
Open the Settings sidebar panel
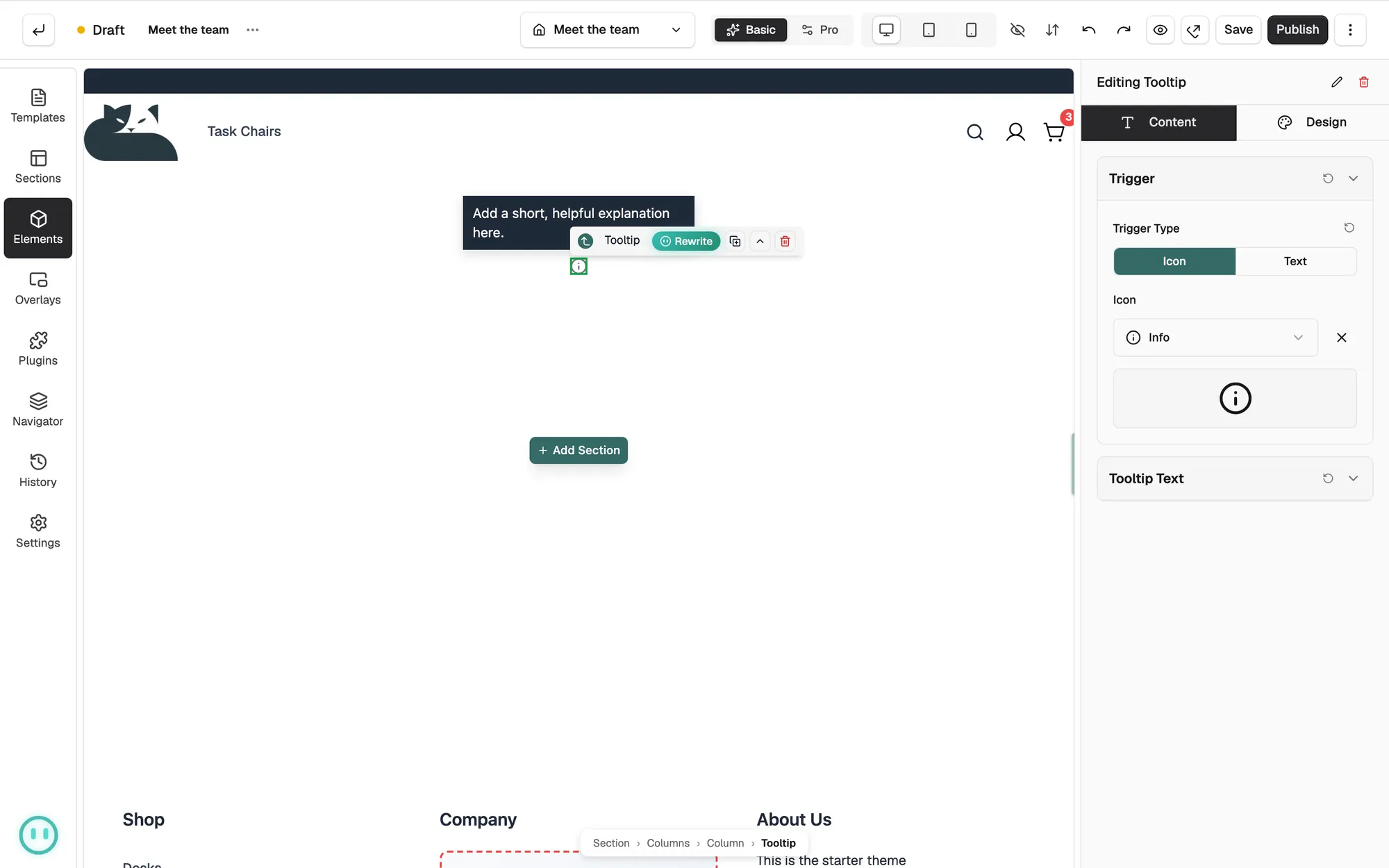click(38, 532)
